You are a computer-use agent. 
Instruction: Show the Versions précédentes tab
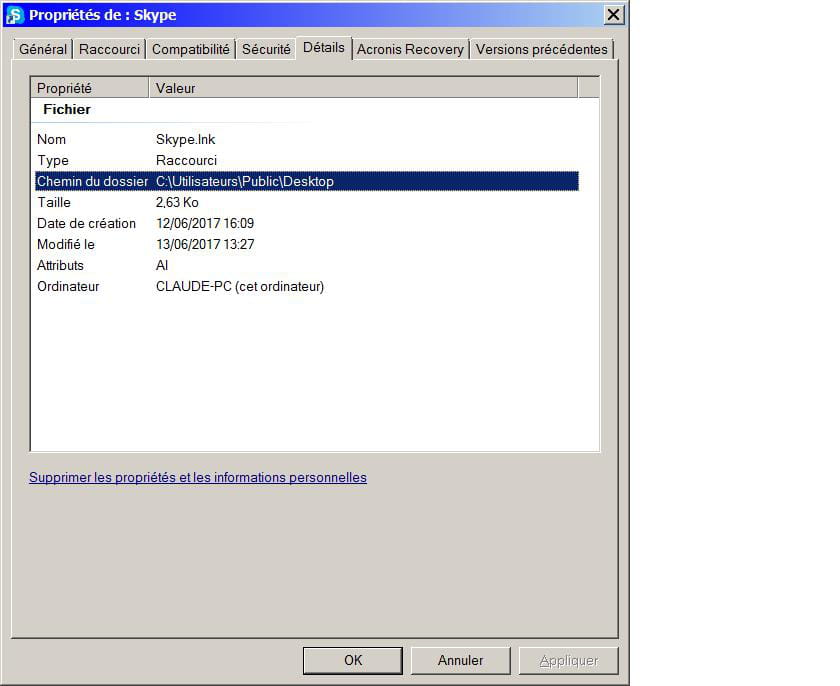point(542,49)
